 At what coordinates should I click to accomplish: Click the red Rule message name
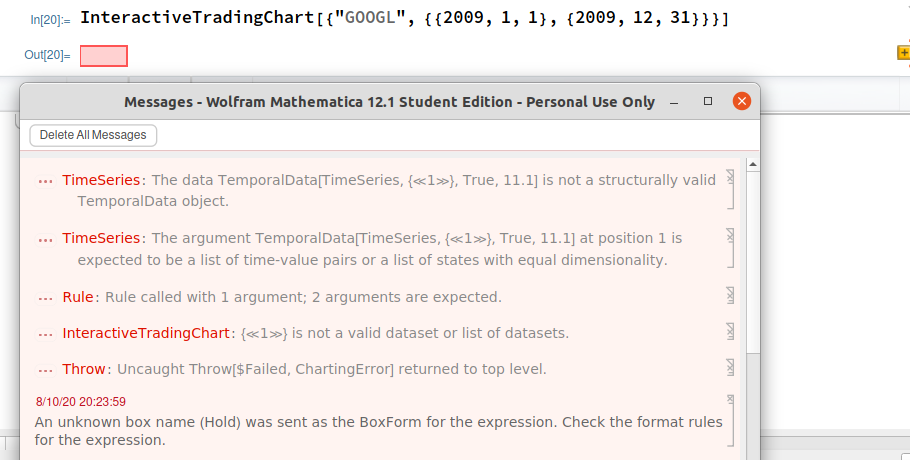pos(78,297)
